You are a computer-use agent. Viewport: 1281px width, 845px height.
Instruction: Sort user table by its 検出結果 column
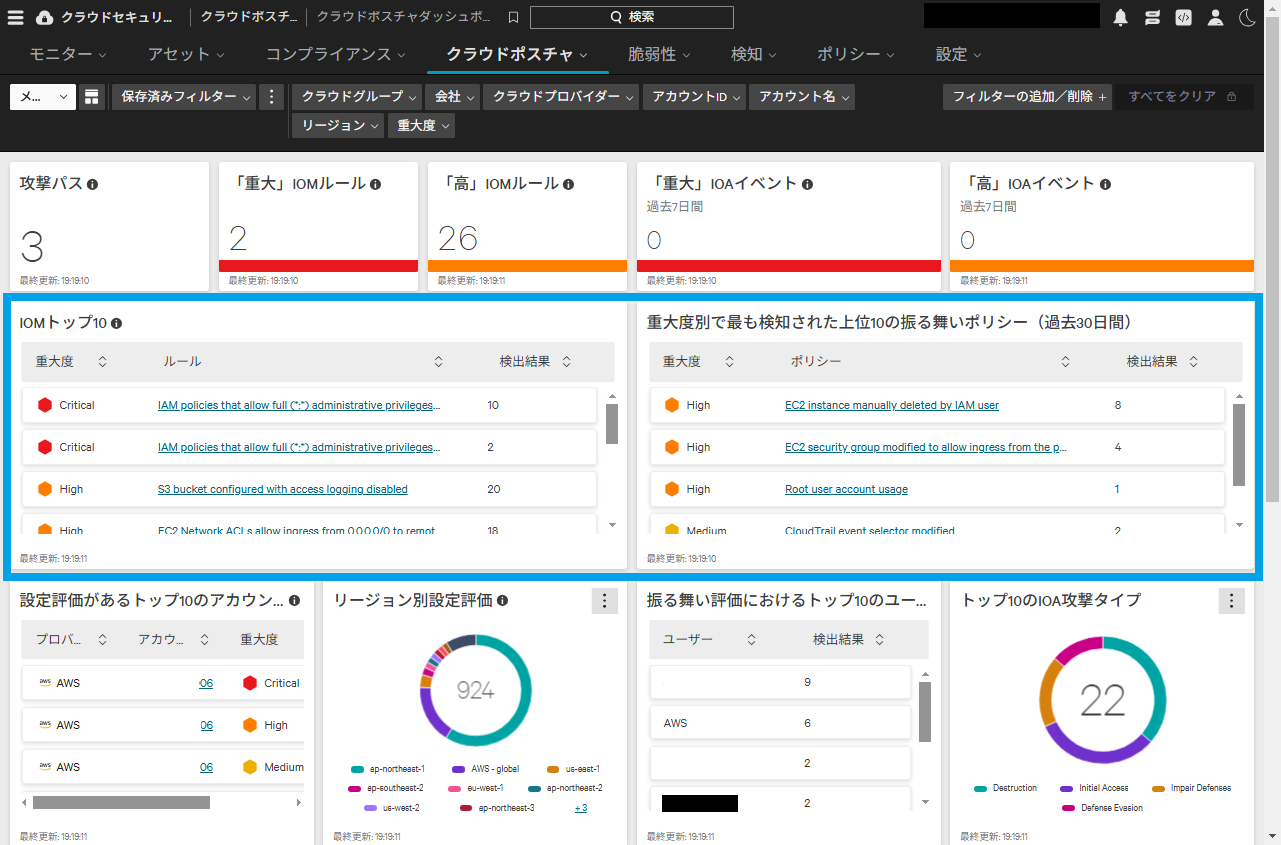click(x=880, y=639)
